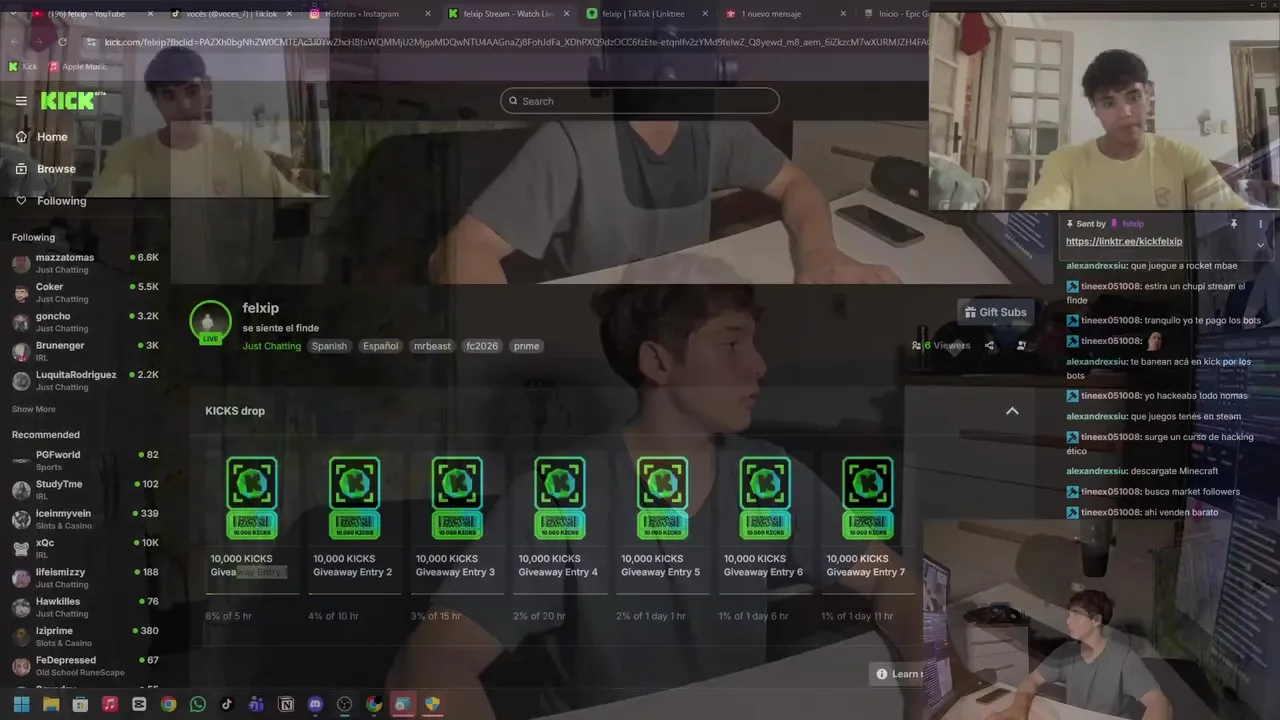This screenshot has height=720, width=1280.
Task: Click the Search field
Action: coord(639,101)
